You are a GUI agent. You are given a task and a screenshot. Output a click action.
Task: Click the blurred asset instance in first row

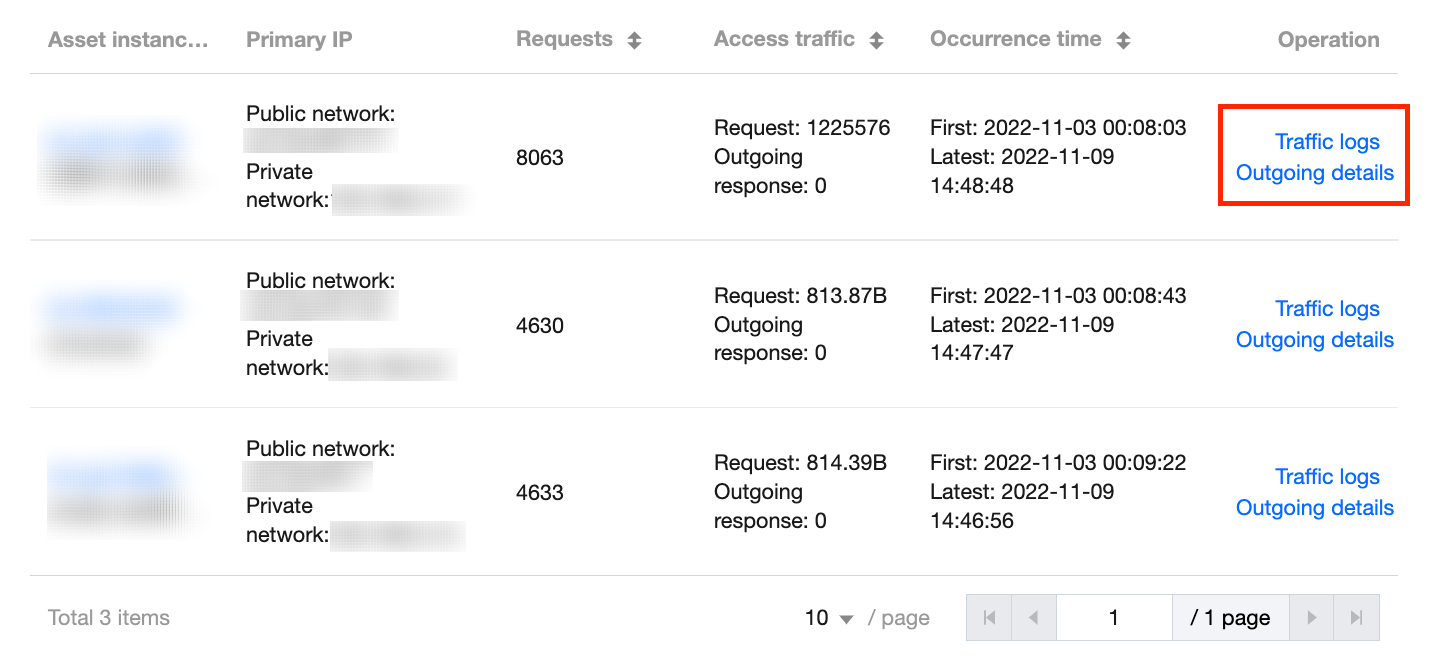point(115,143)
